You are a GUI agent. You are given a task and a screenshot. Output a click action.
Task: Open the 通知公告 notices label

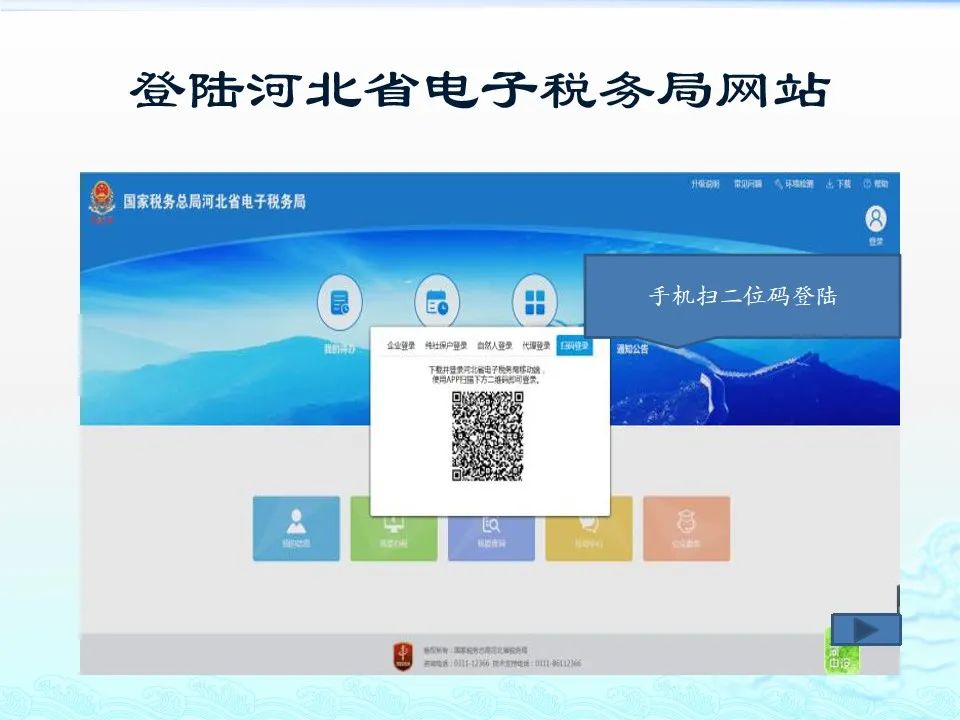pos(632,349)
